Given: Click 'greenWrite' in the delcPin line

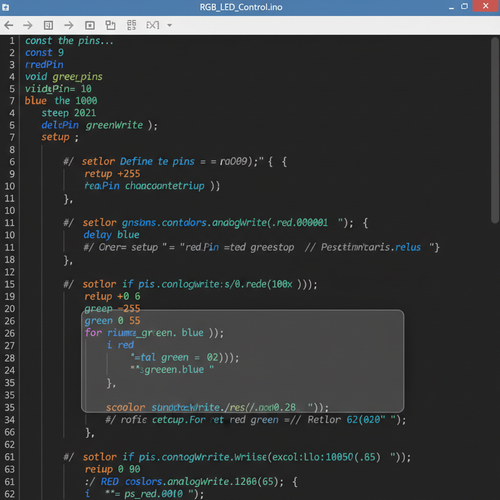Looking at the screenshot, I should pyautogui.click(x=114, y=125).
